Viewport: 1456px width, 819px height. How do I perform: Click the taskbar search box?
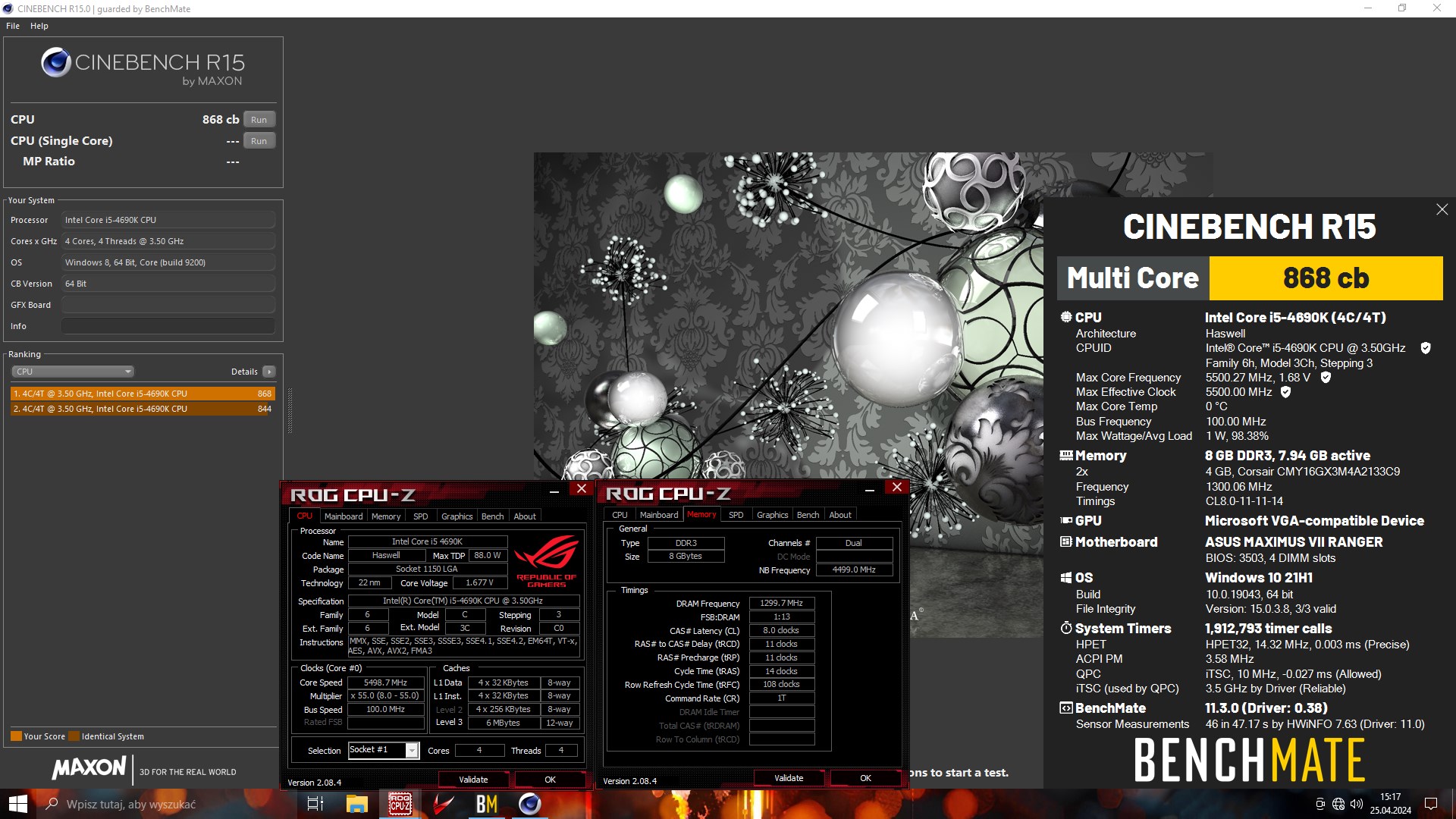(x=167, y=804)
